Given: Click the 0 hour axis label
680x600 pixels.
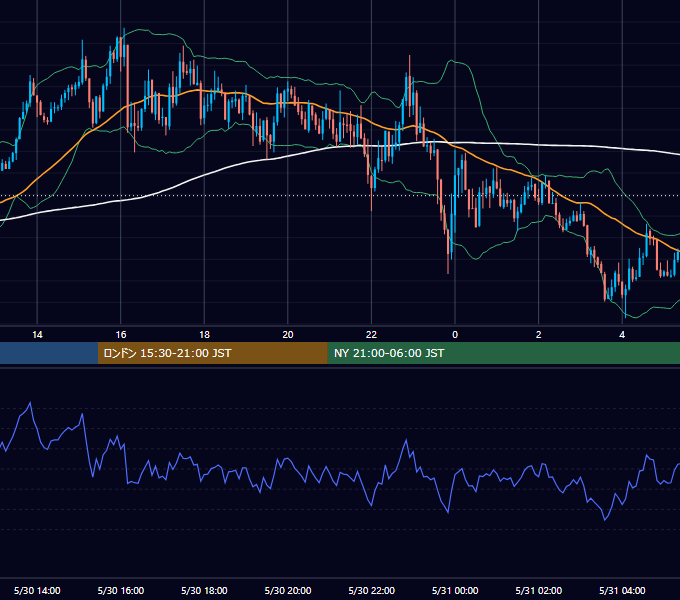Looking at the screenshot, I should pyautogui.click(x=455, y=335).
